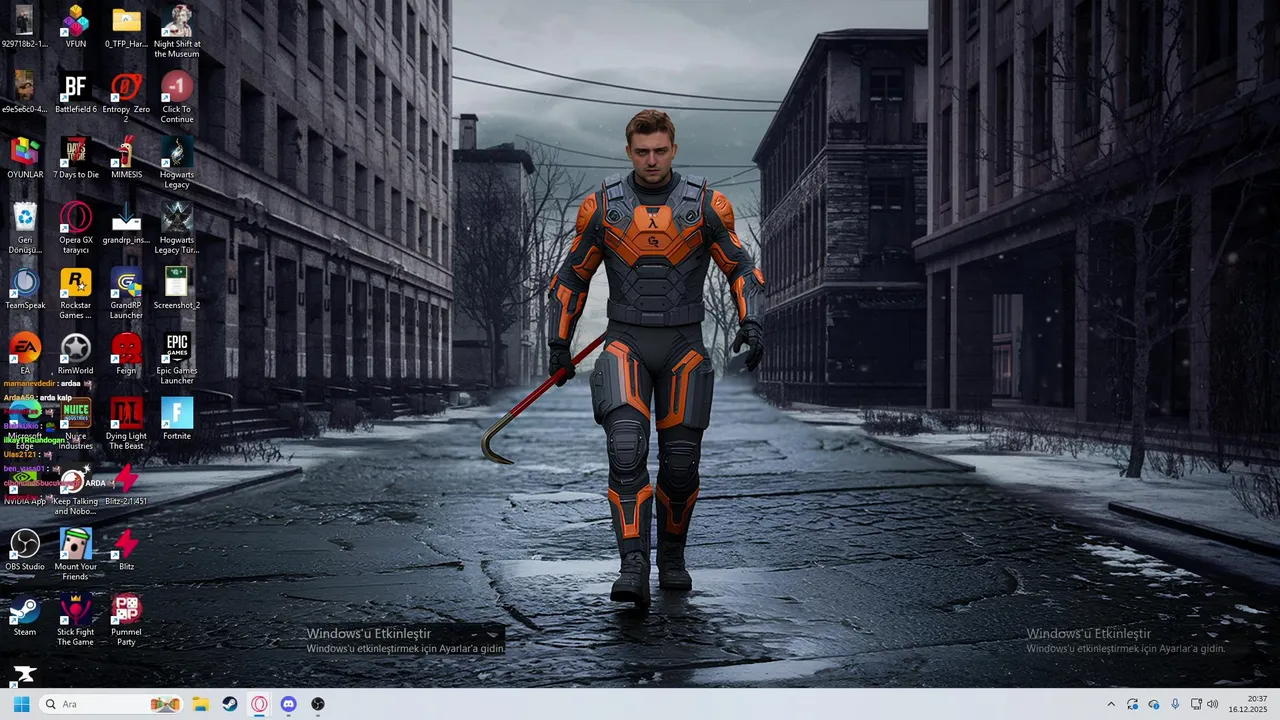Viewport: 1280px width, 720px height.
Task: Open Hogwarts Legacy Tür... shortcut
Action: [x=177, y=228]
